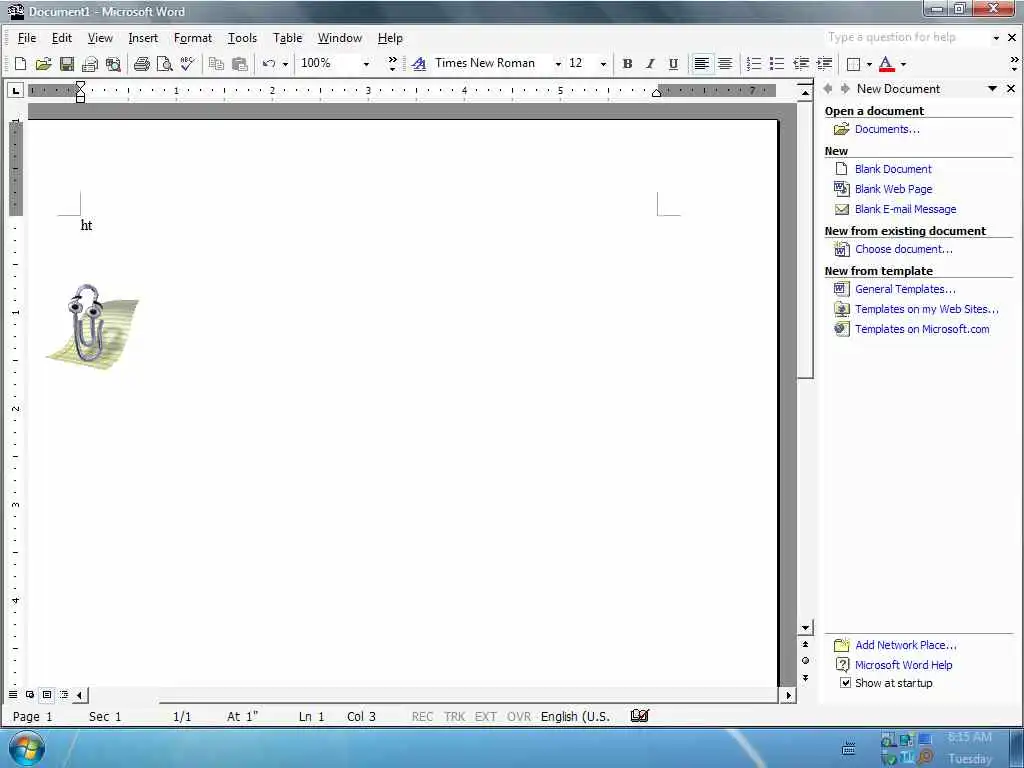This screenshot has width=1024, height=768.
Task: Open New Document task pane menu arrow
Action: [993, 88]
